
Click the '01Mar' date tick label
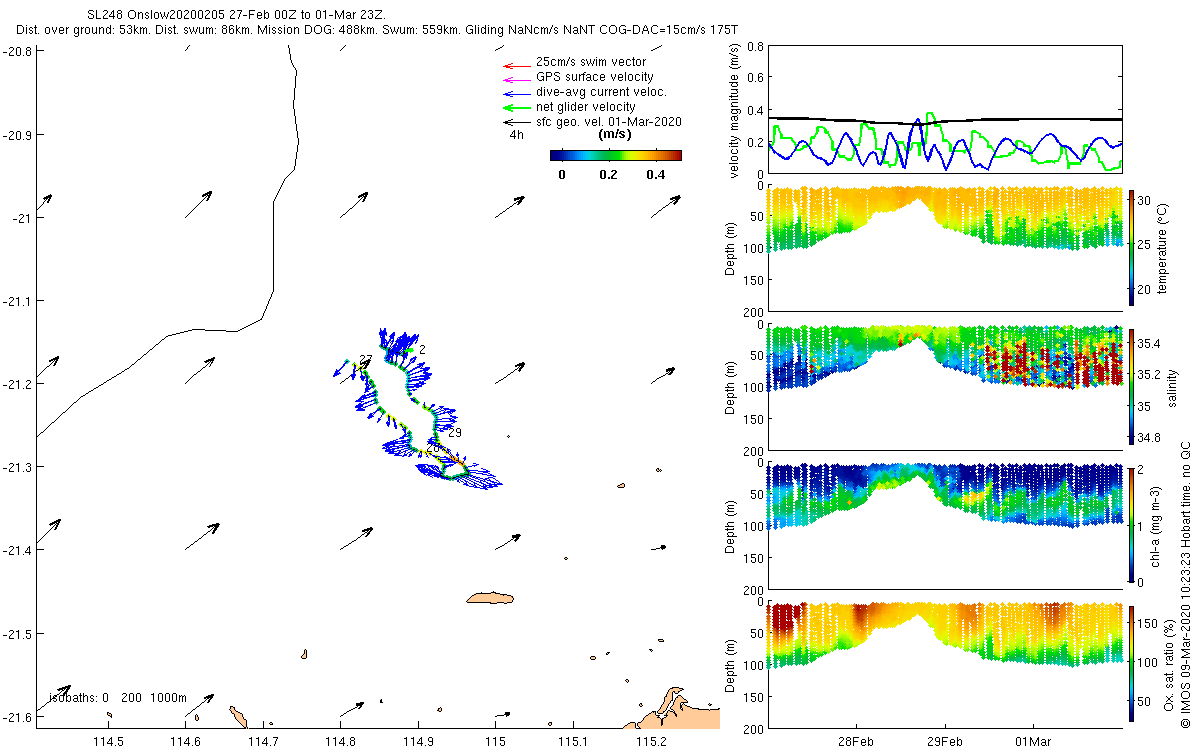tap(1033, 741)
